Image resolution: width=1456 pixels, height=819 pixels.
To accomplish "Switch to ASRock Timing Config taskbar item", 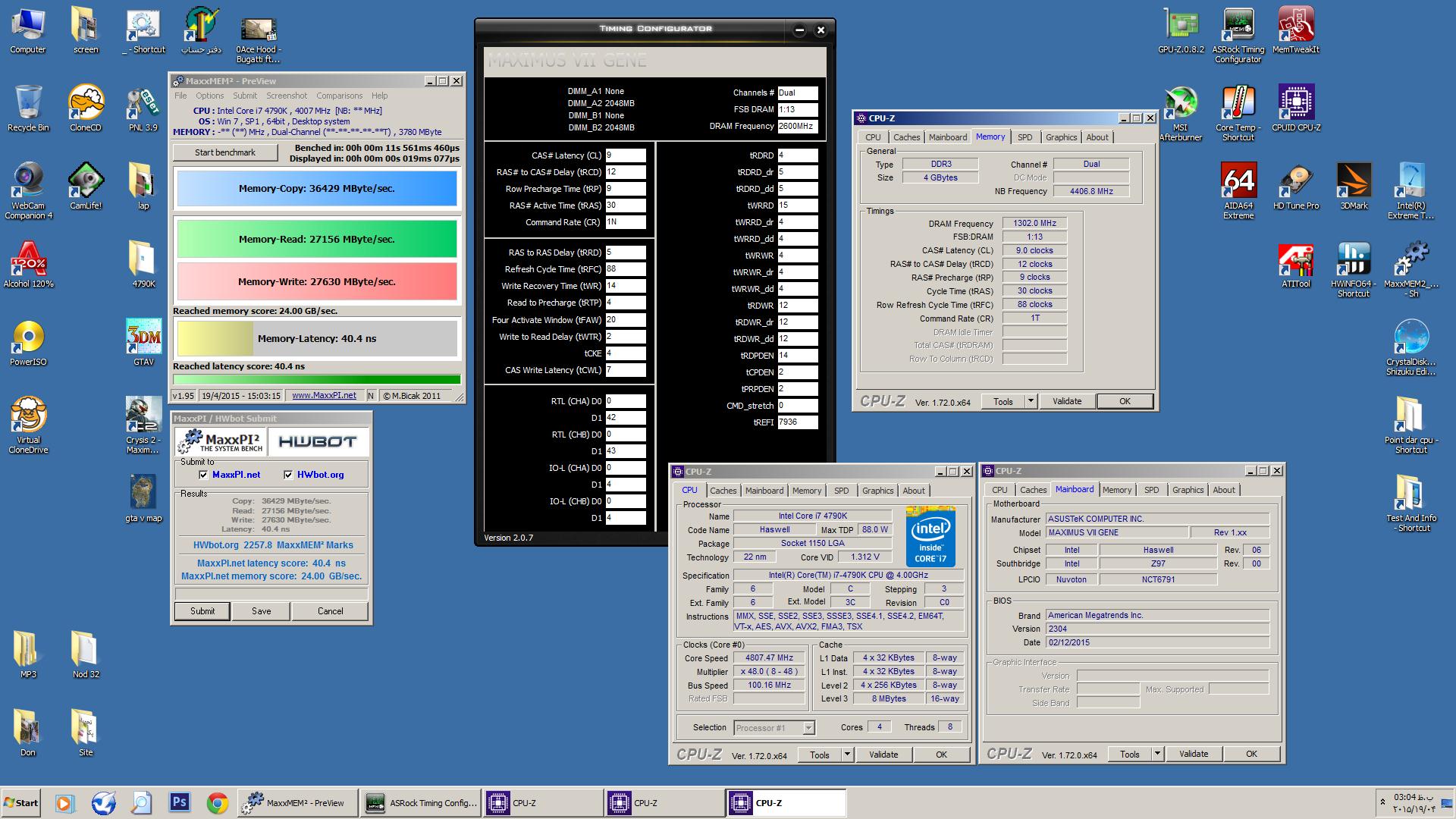I will point(421,803).
